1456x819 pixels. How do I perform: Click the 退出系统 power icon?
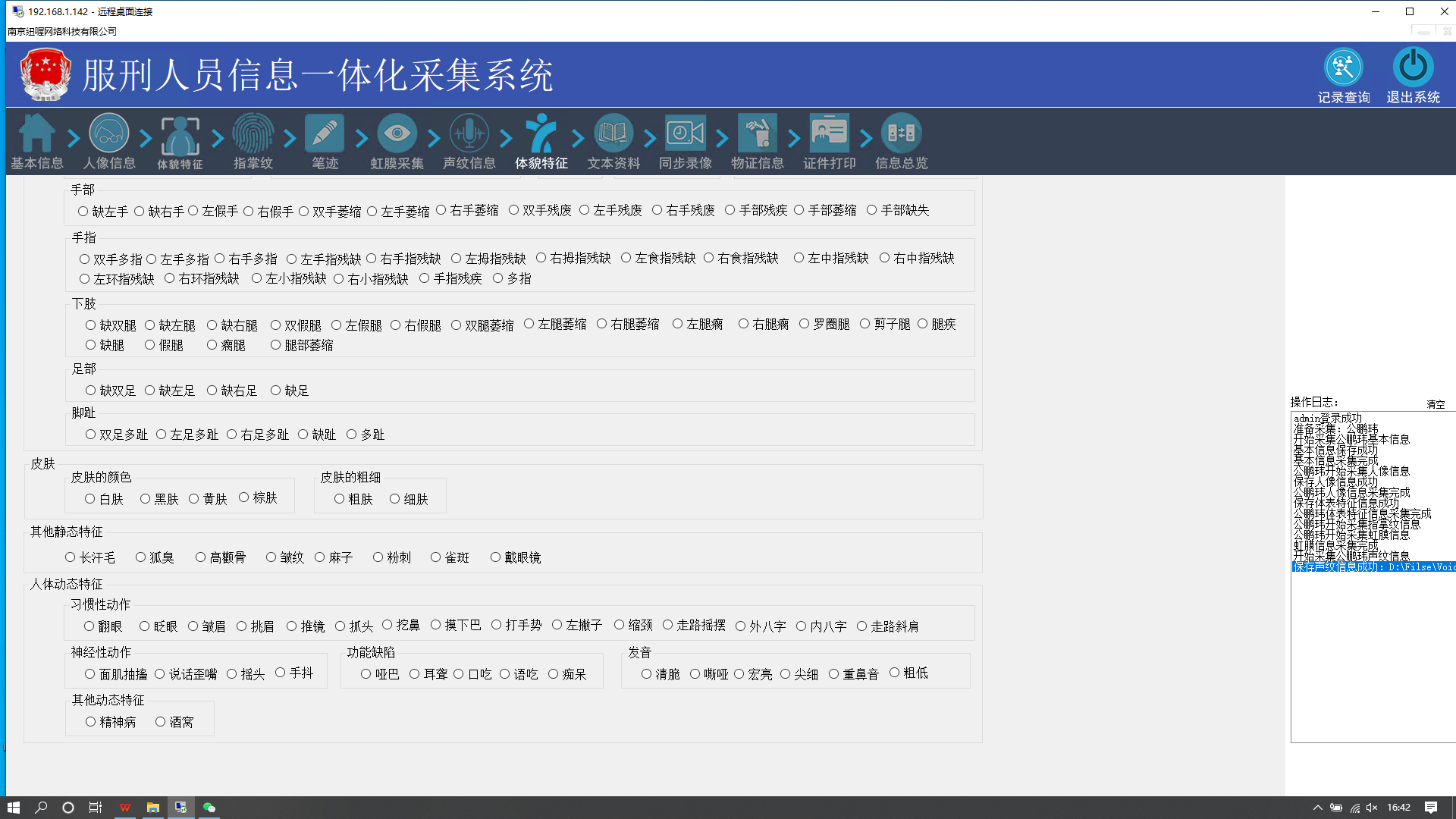click(1413, 67)
